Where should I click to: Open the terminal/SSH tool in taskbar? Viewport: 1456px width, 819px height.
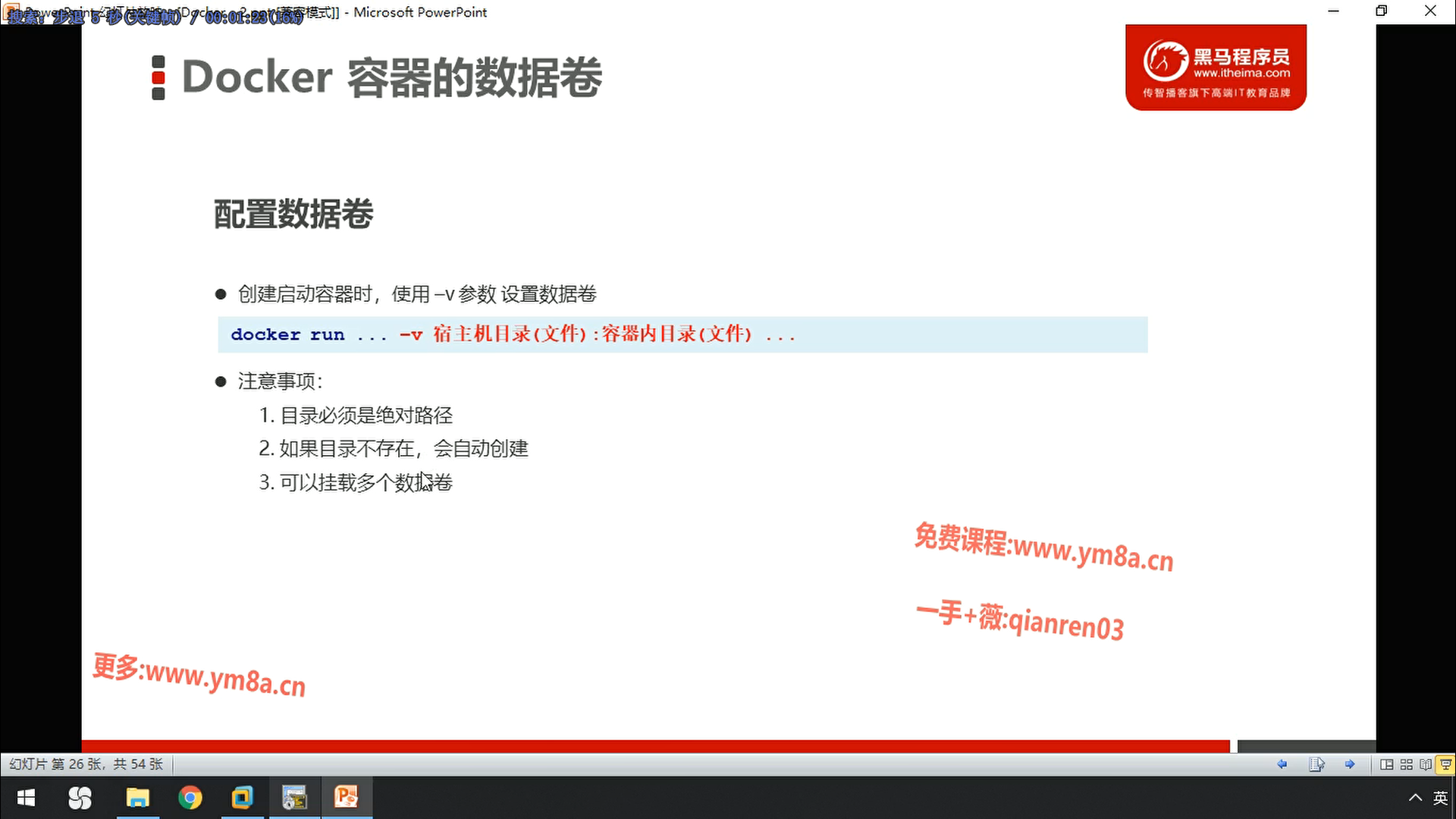coord(294,797)
